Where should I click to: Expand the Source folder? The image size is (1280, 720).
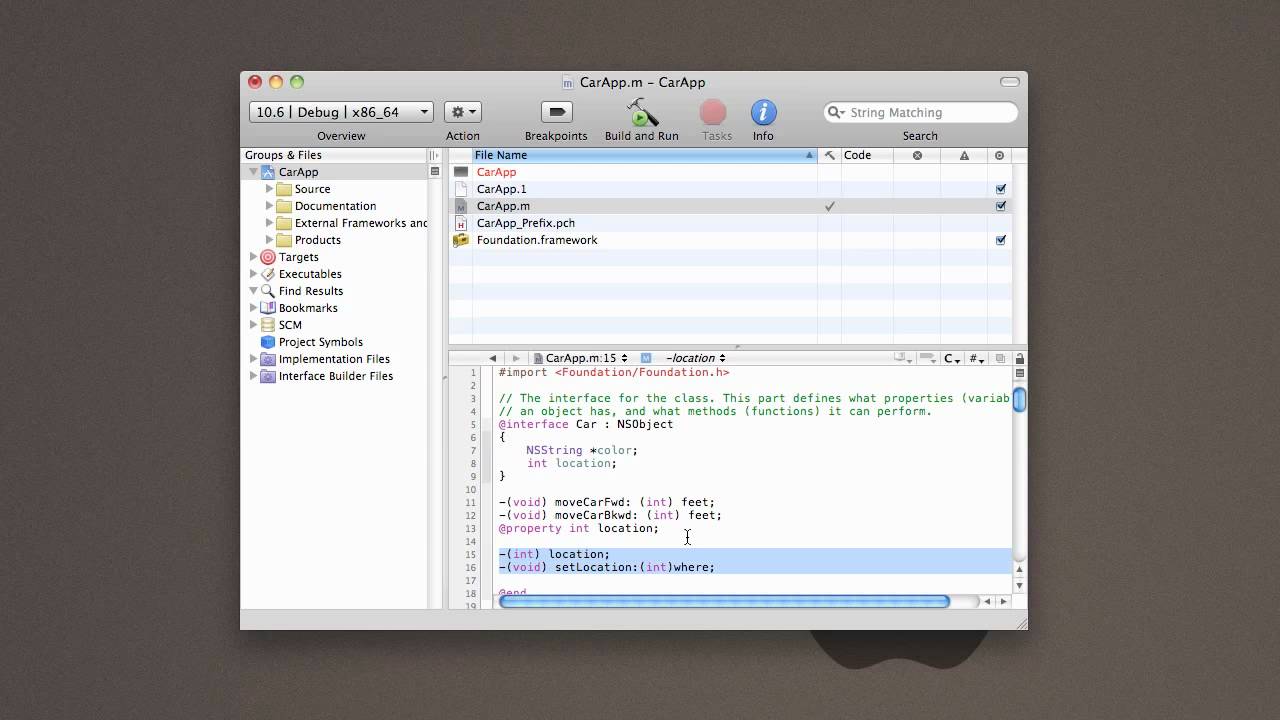(269, 189)
